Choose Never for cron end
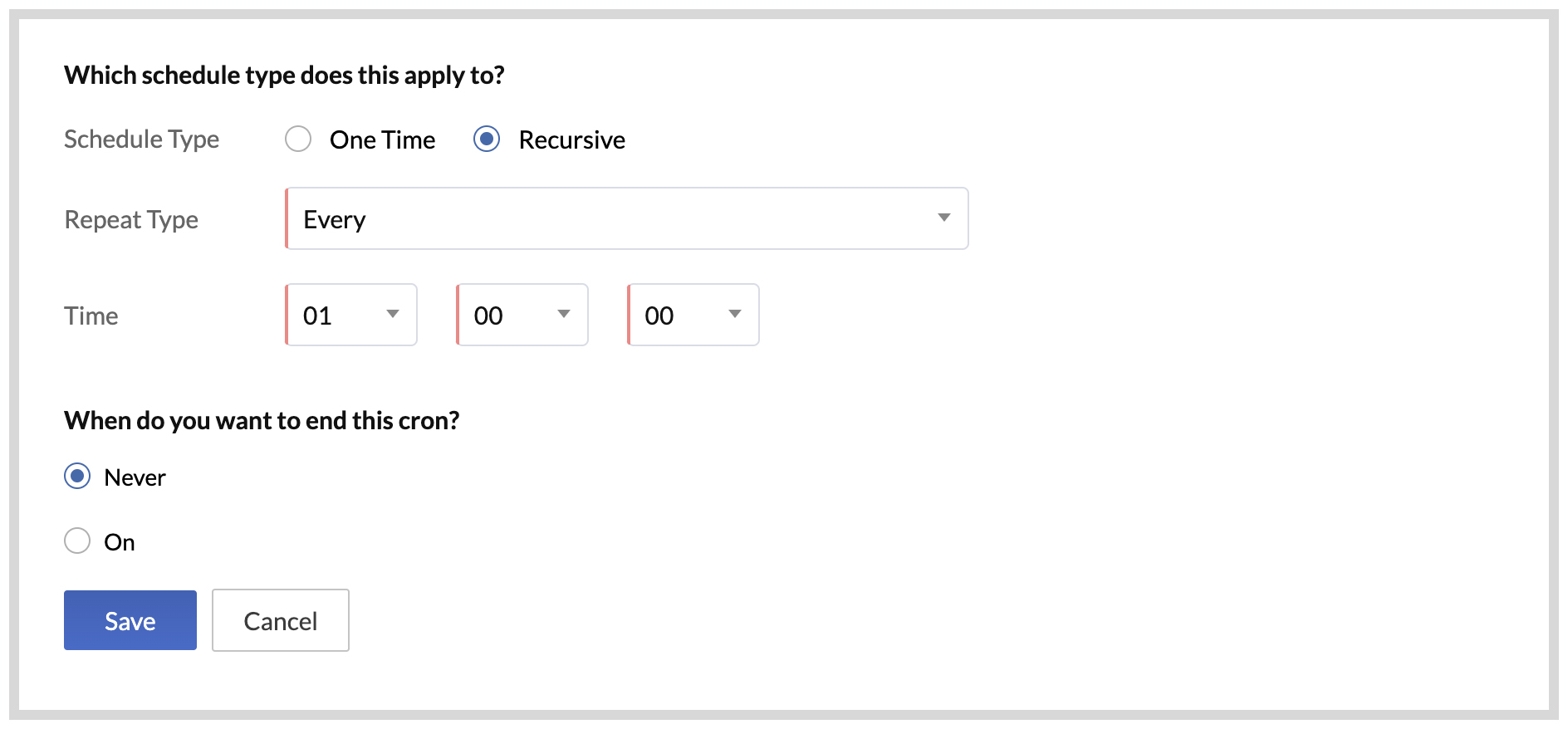 tap(77, 477)
